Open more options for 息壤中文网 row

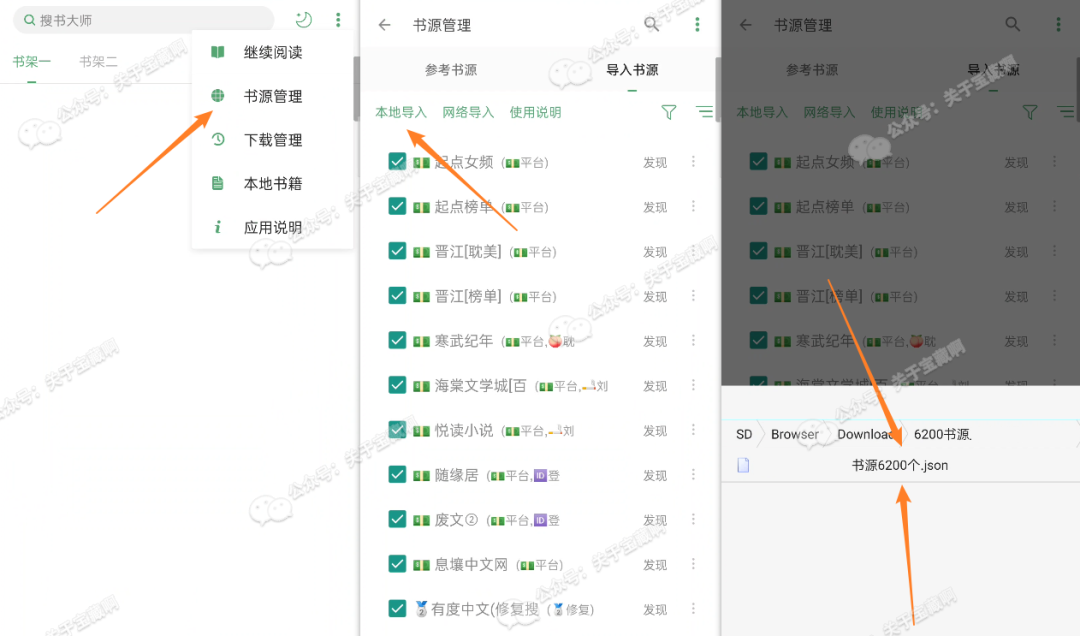pyautogui.click(x=694, y=564)
